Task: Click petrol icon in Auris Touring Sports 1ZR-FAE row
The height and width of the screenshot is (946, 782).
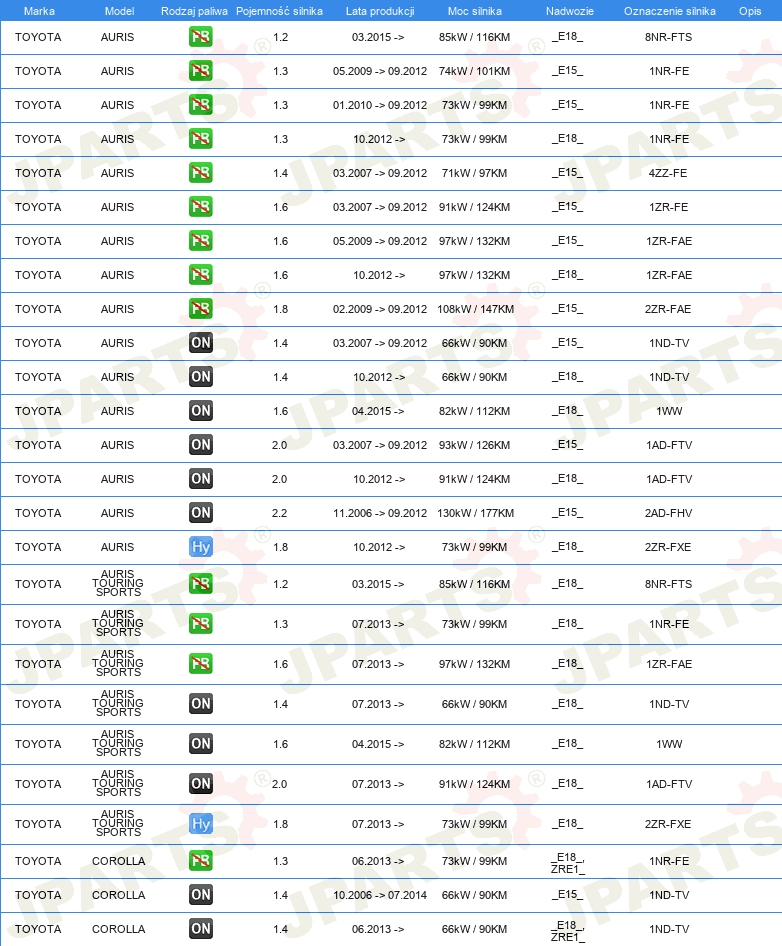Action: pos(200,664)
